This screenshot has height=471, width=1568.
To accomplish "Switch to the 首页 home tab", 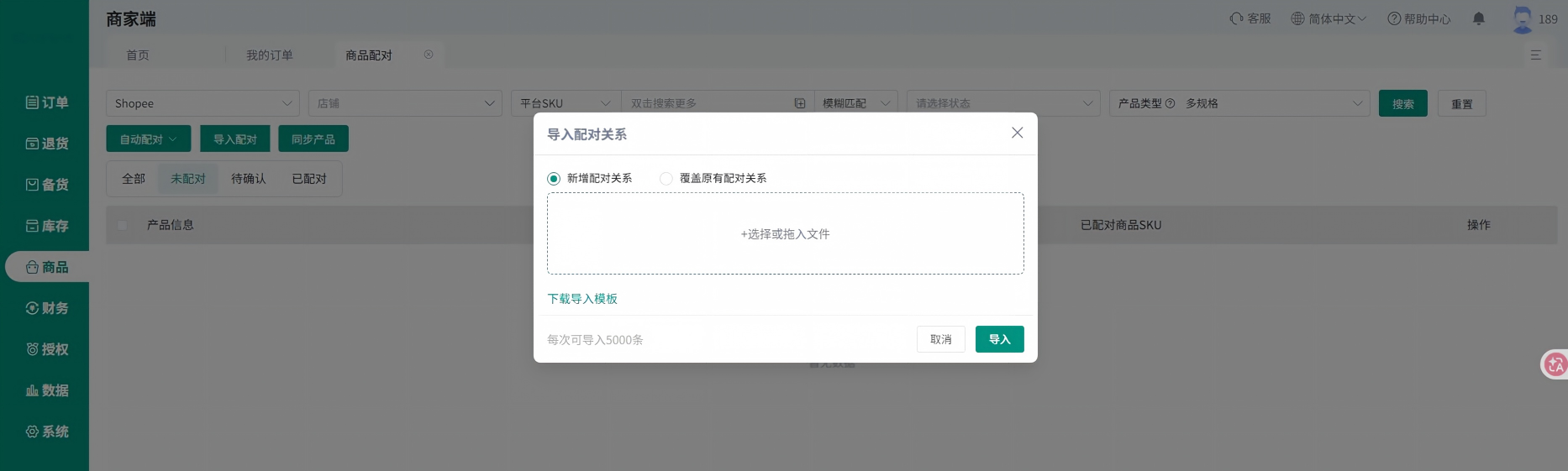I will [x=138, y=55].
